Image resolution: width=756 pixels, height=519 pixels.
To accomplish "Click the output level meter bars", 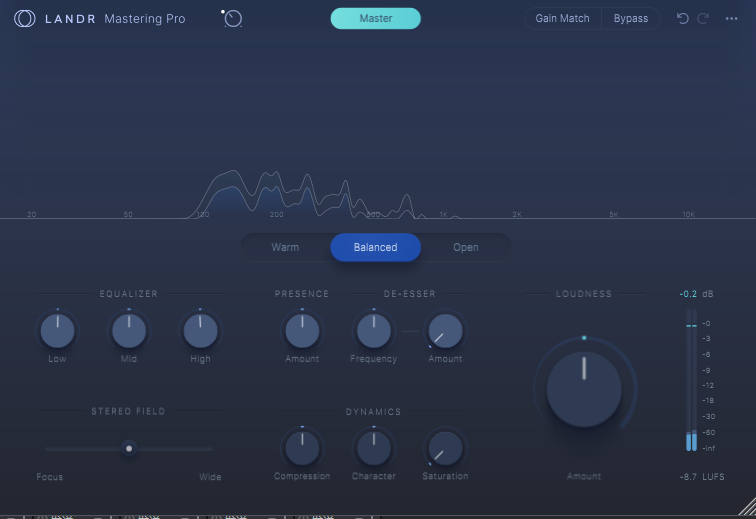I will coord(691,380).
